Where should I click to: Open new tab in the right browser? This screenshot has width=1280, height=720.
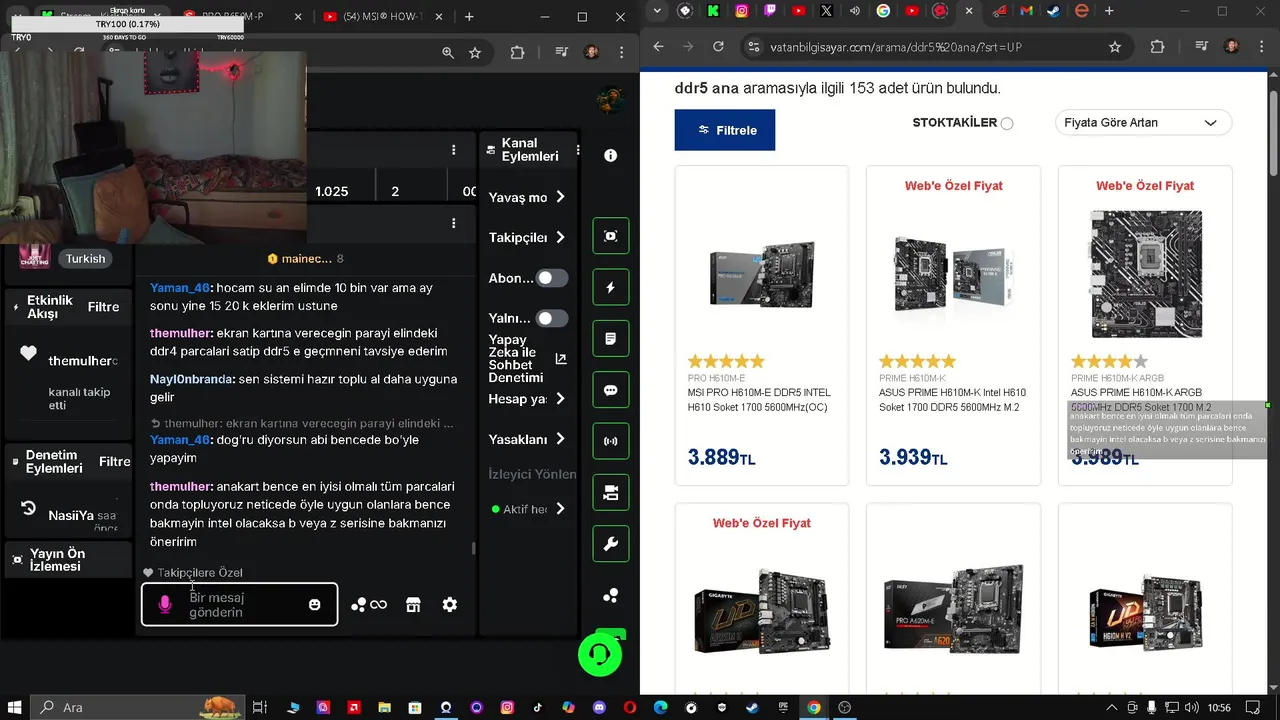point(1109,11)
